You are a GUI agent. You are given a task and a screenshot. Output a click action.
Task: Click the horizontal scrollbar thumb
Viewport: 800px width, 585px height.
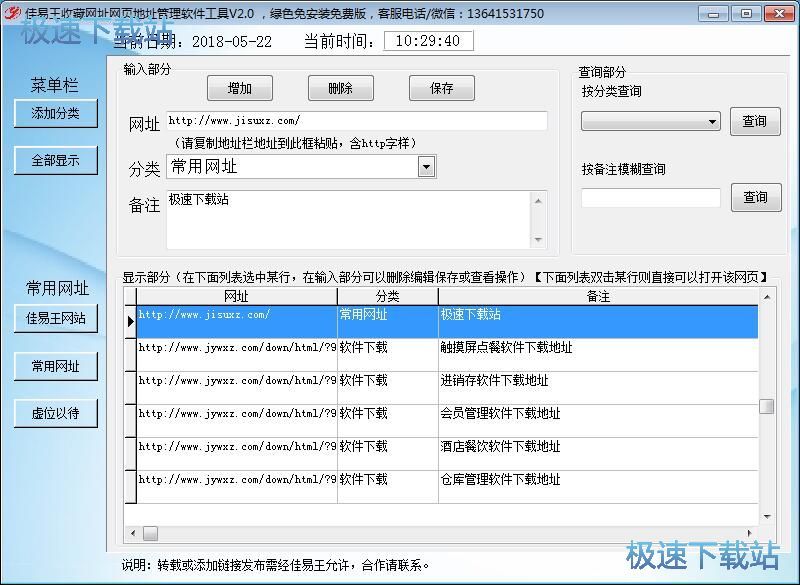click(x=151, y=533)
